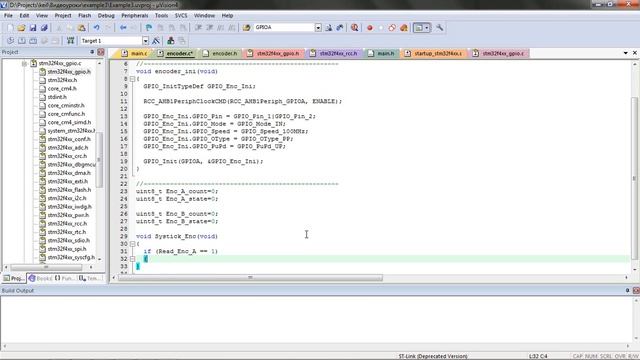Click the Paste icon in the toolbar
This screenshot has width=640, height=360.
click(x=82, y=28)
